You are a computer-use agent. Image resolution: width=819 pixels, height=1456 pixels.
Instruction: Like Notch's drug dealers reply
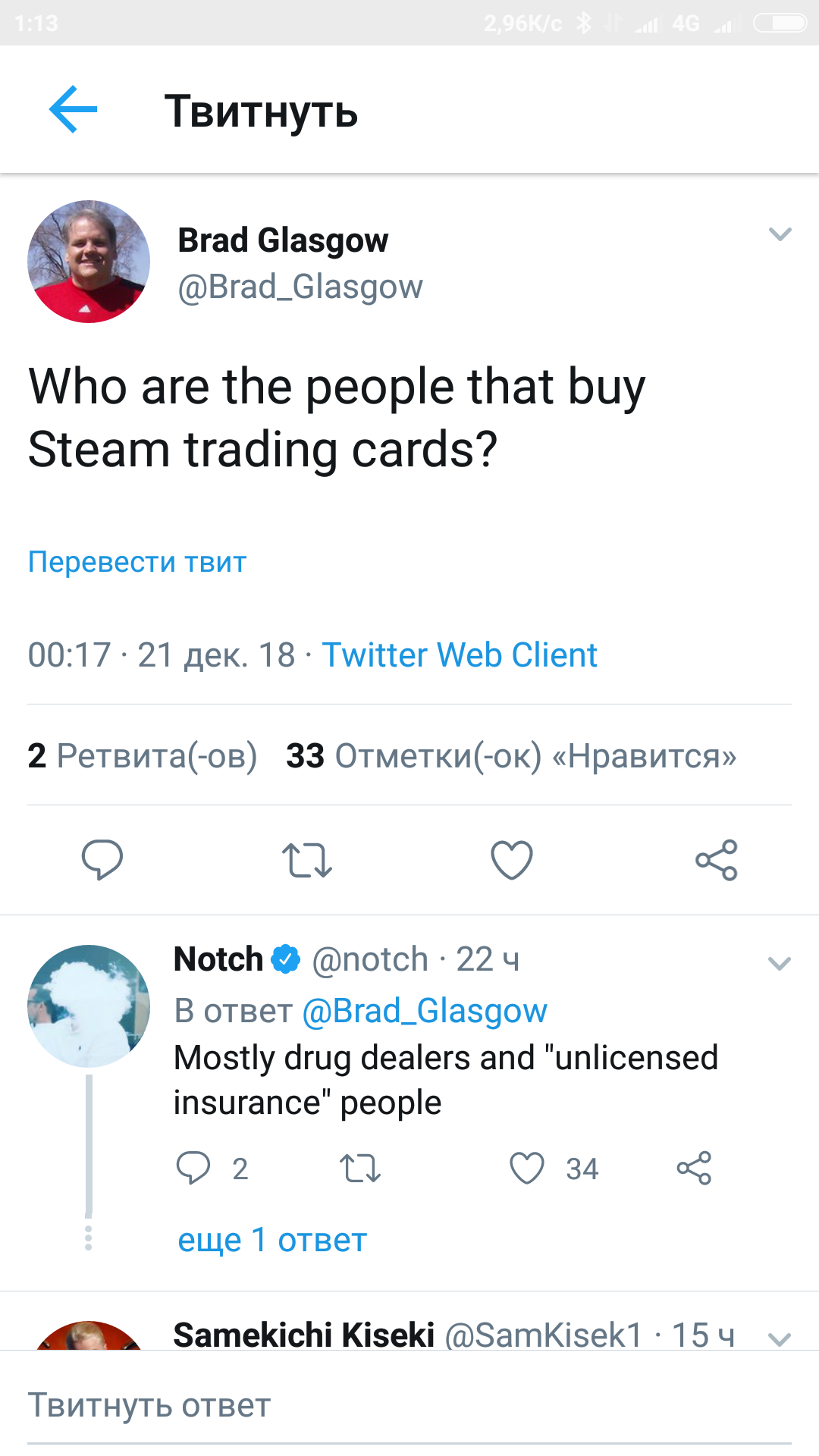point(527,1168)
